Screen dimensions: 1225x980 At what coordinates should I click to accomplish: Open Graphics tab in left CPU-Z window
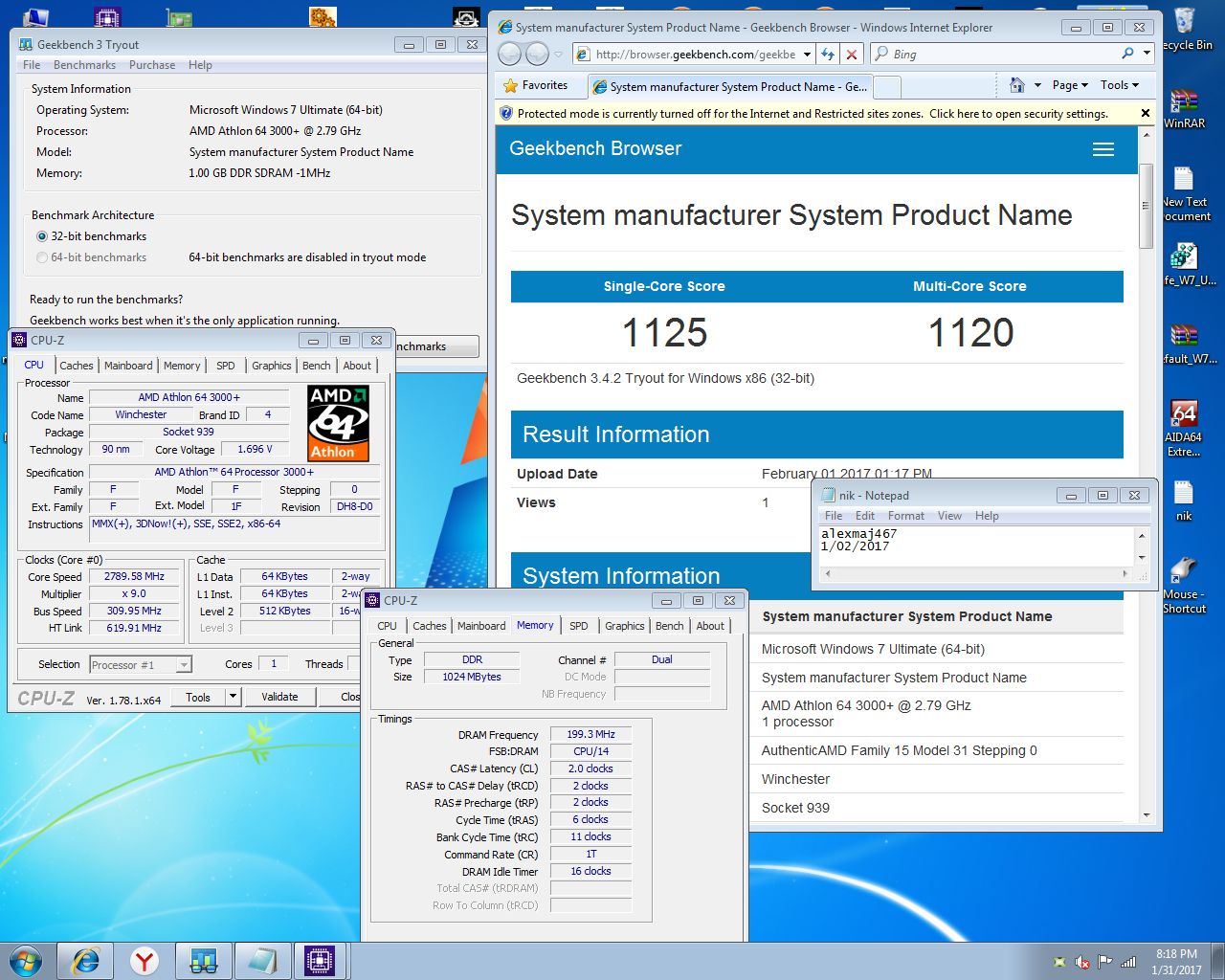click(272, 366)
